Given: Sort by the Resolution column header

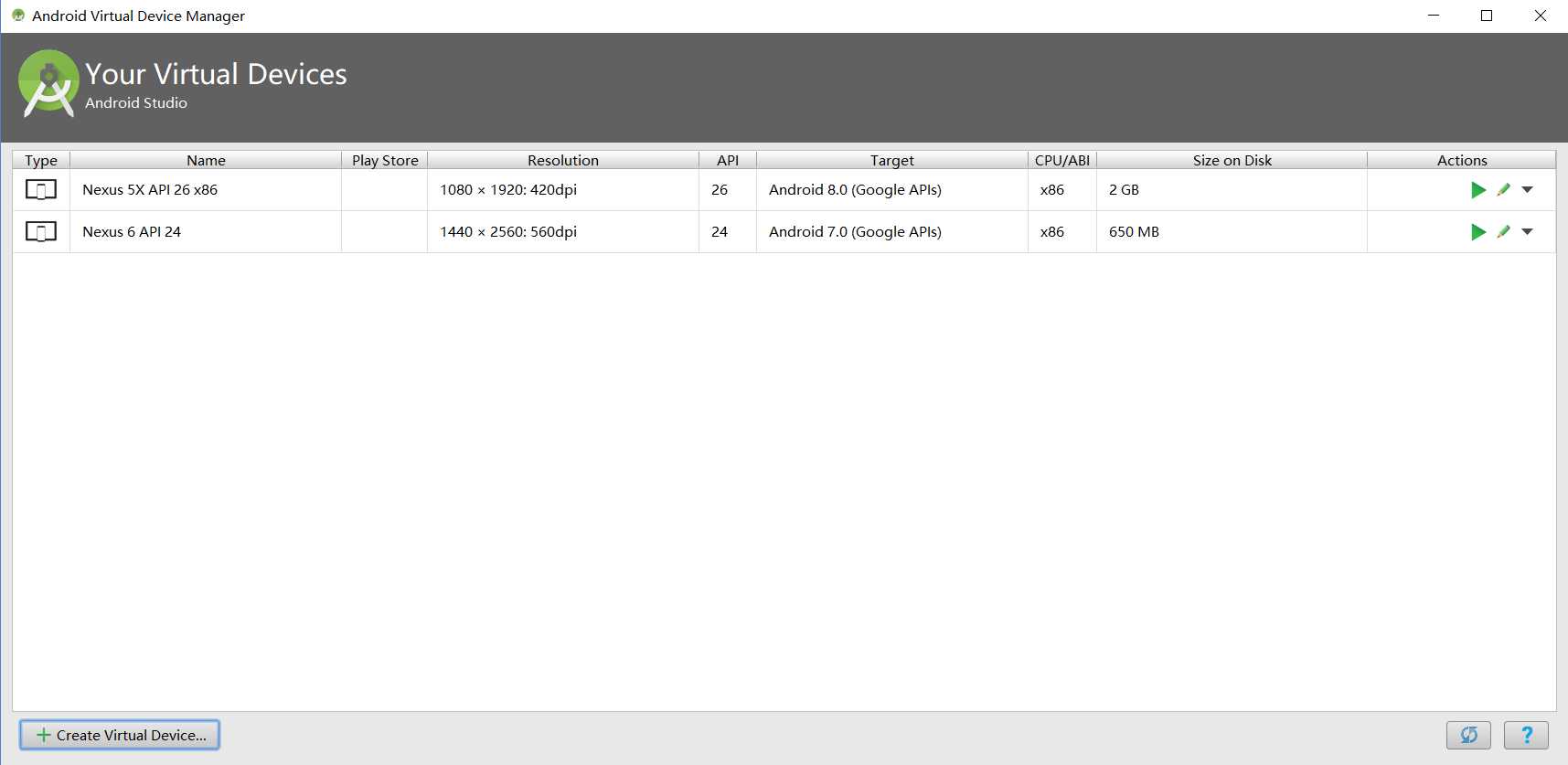Looking at the screenshot, I should [x=563, y=160].
